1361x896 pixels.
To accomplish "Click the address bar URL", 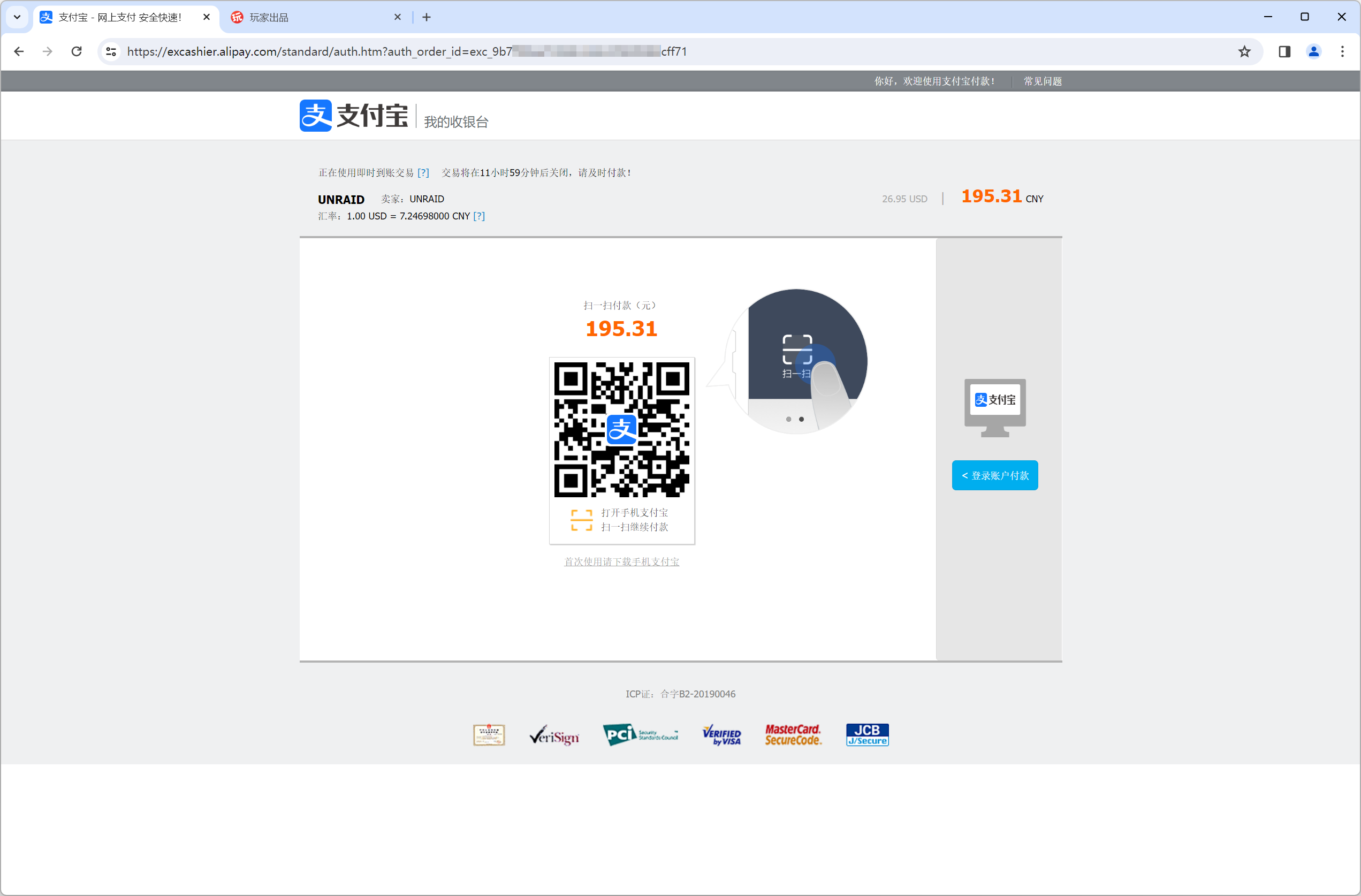I will tap(407, 51).
